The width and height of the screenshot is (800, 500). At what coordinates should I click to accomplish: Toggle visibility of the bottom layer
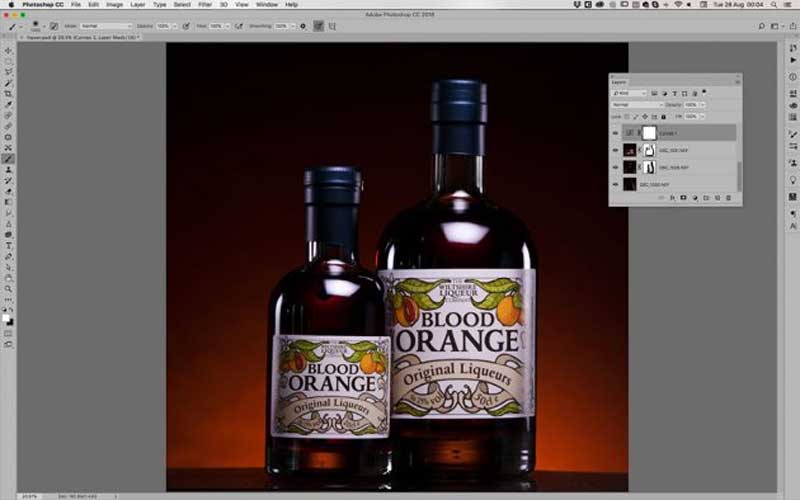pos(615,184)
